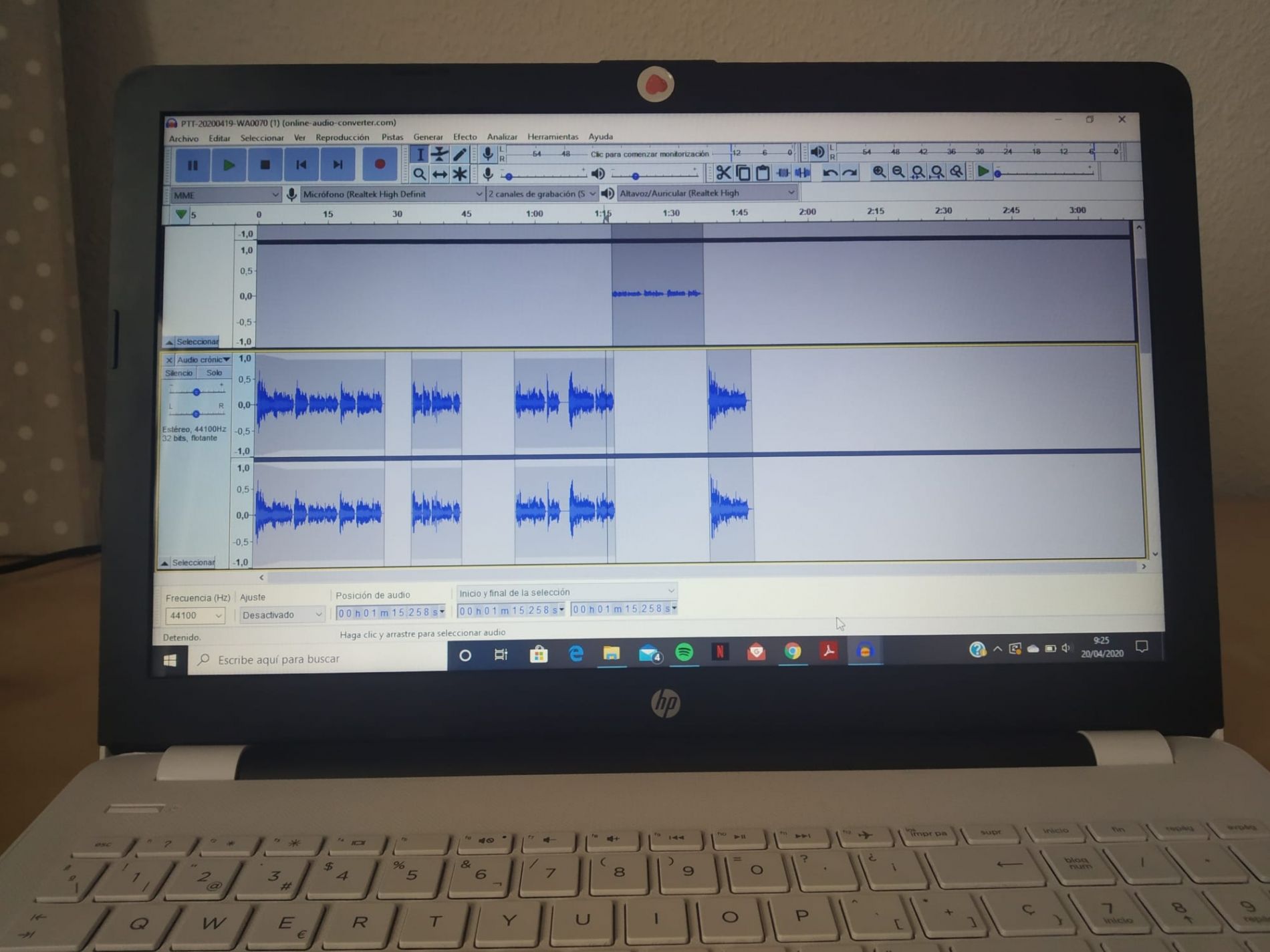
Task: Fit the whole project in the window
Action: point(937,172)
